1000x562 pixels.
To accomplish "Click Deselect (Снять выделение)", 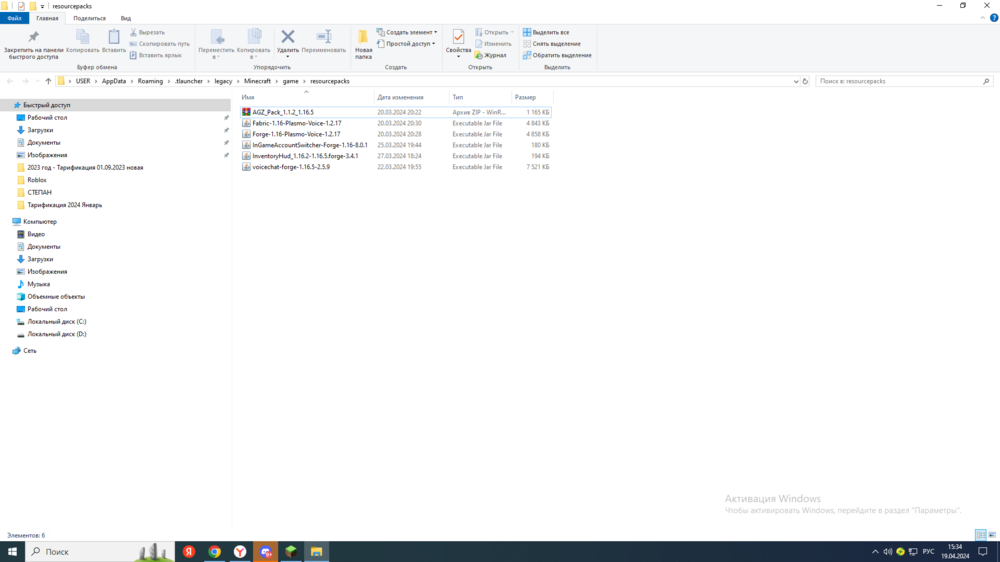I will pos(552,43).
